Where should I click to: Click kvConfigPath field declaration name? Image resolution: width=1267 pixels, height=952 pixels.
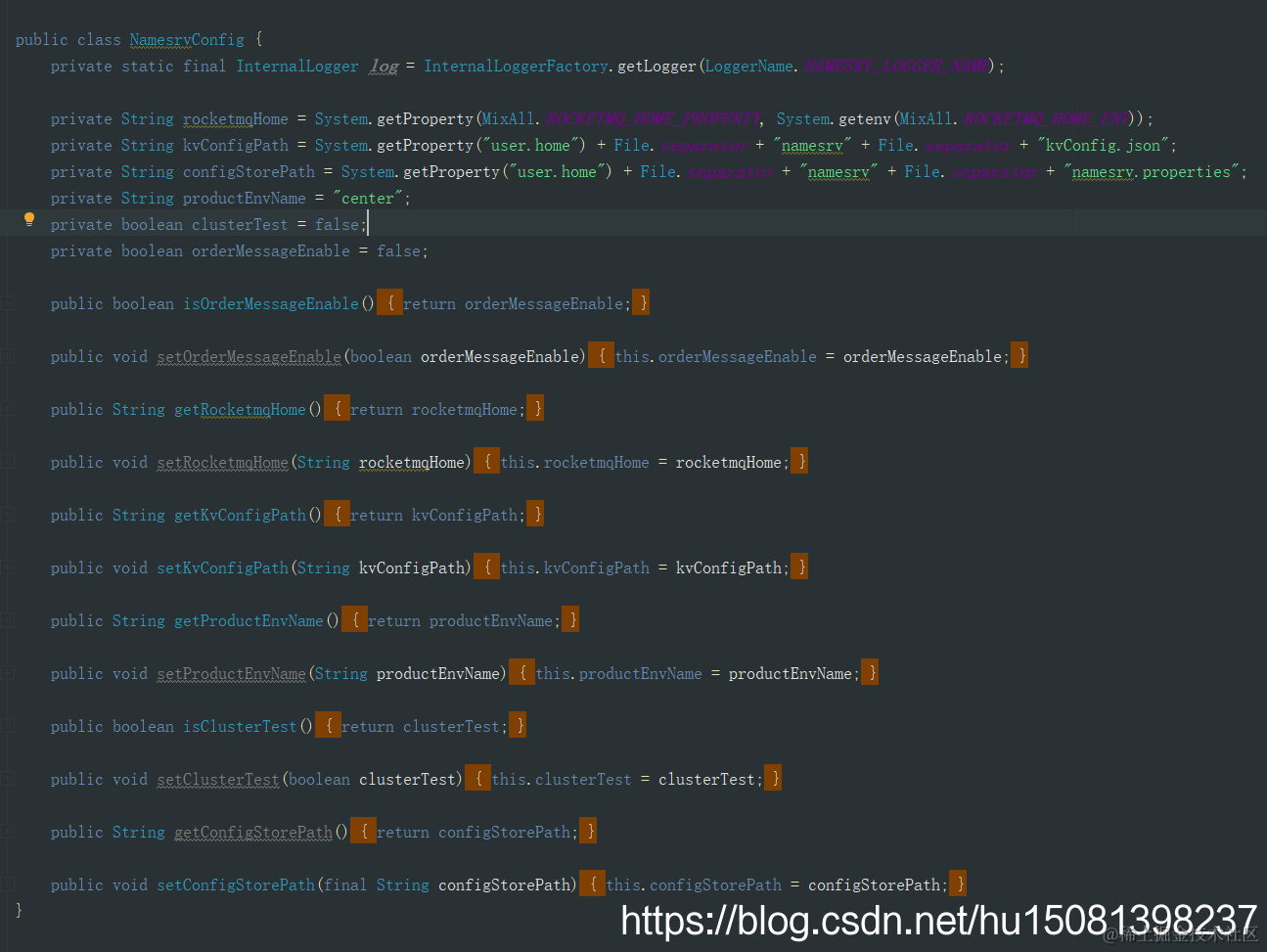coord(236,145)
